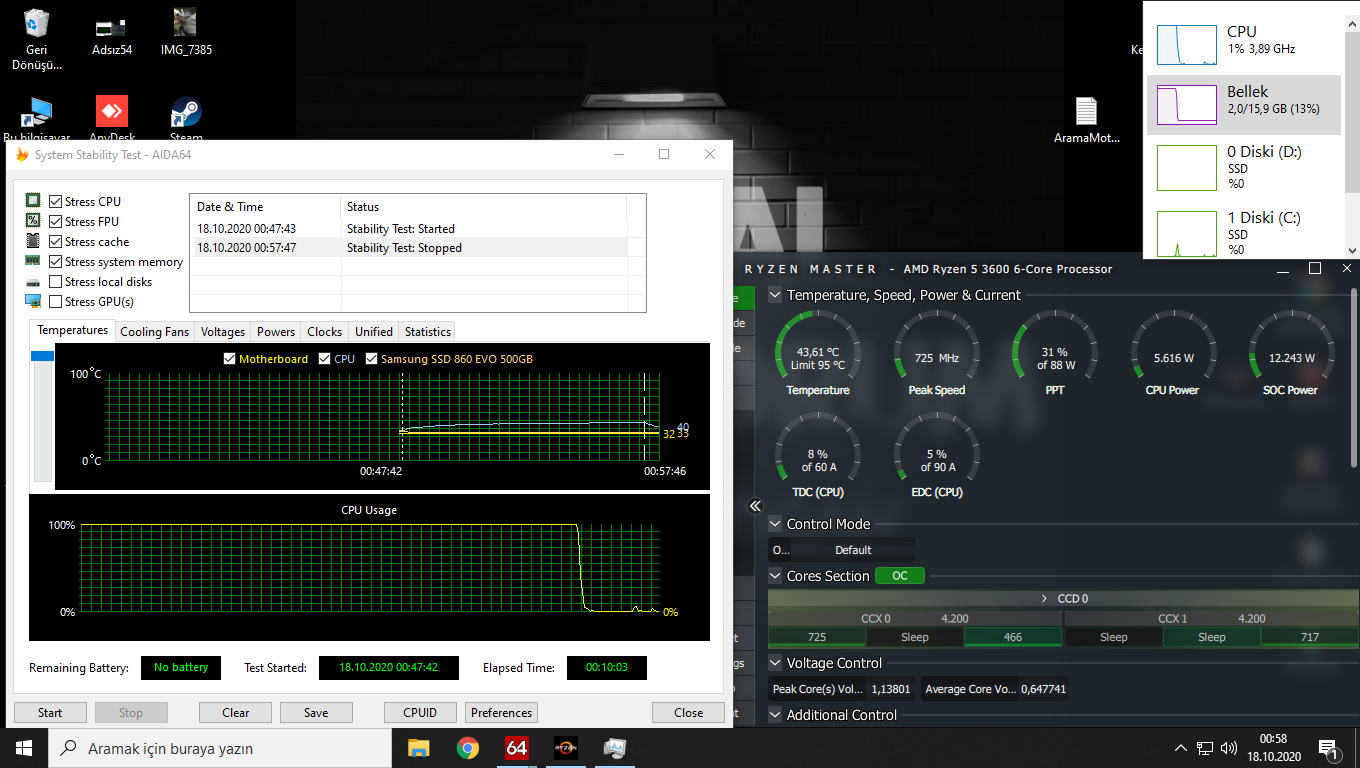1360x768 pixels.
Task: Toggle the Motherboard temperature graph checkbox
Action: coord(230,358)
